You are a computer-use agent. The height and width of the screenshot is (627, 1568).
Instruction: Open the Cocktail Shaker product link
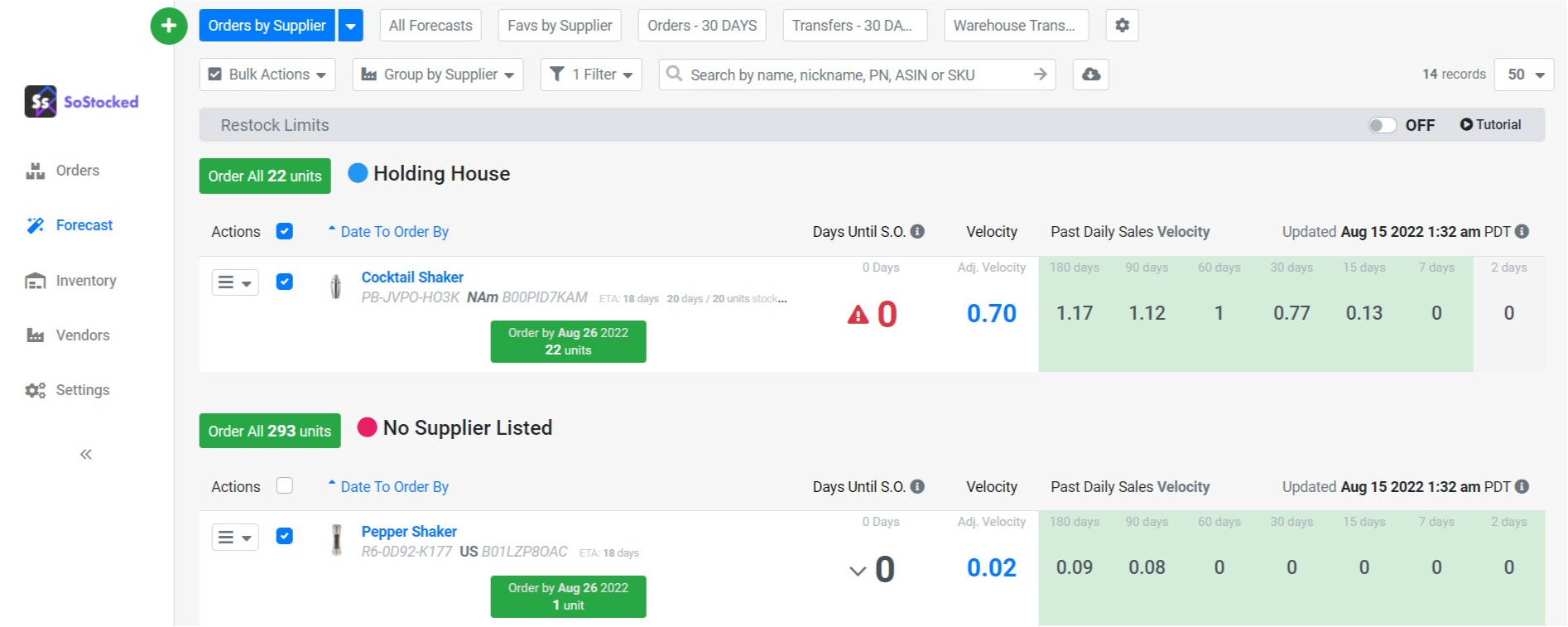[x=412, y=277]
